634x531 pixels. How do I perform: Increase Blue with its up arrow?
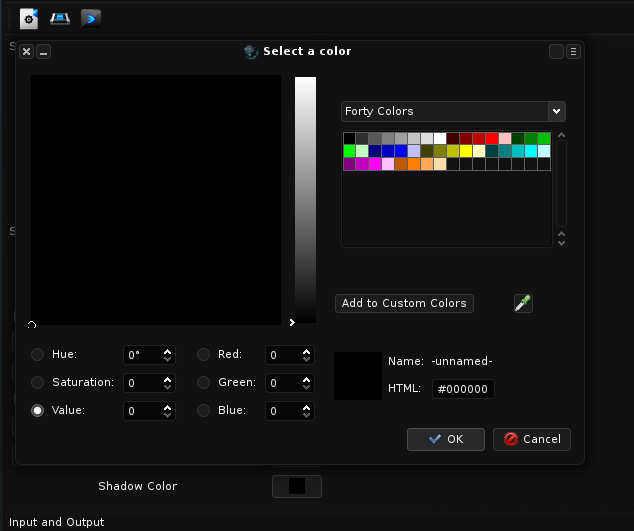click(x=306, y=407)
